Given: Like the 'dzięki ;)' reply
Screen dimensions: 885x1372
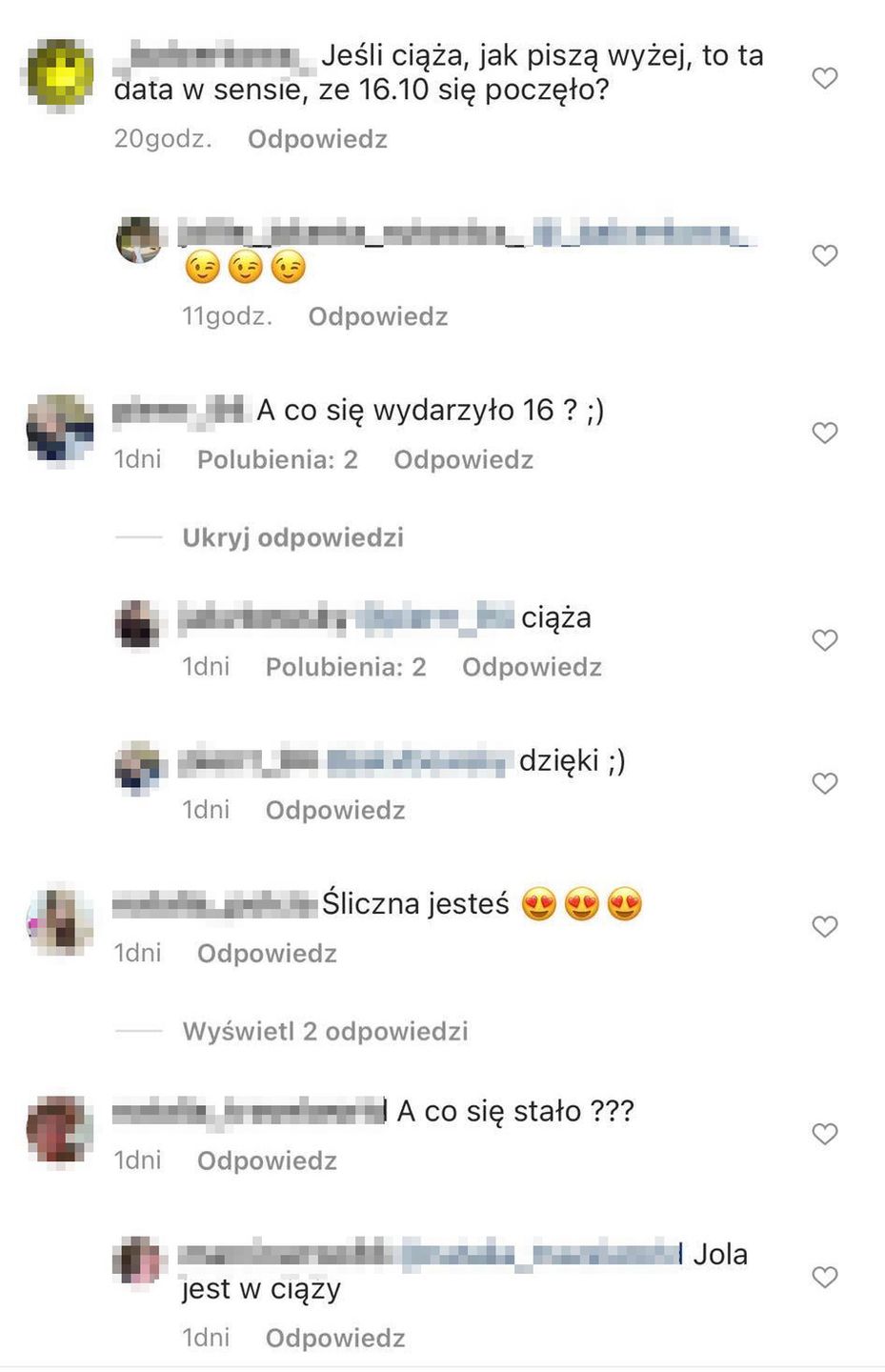Looking at the screenshot, I should click(825, 783).
